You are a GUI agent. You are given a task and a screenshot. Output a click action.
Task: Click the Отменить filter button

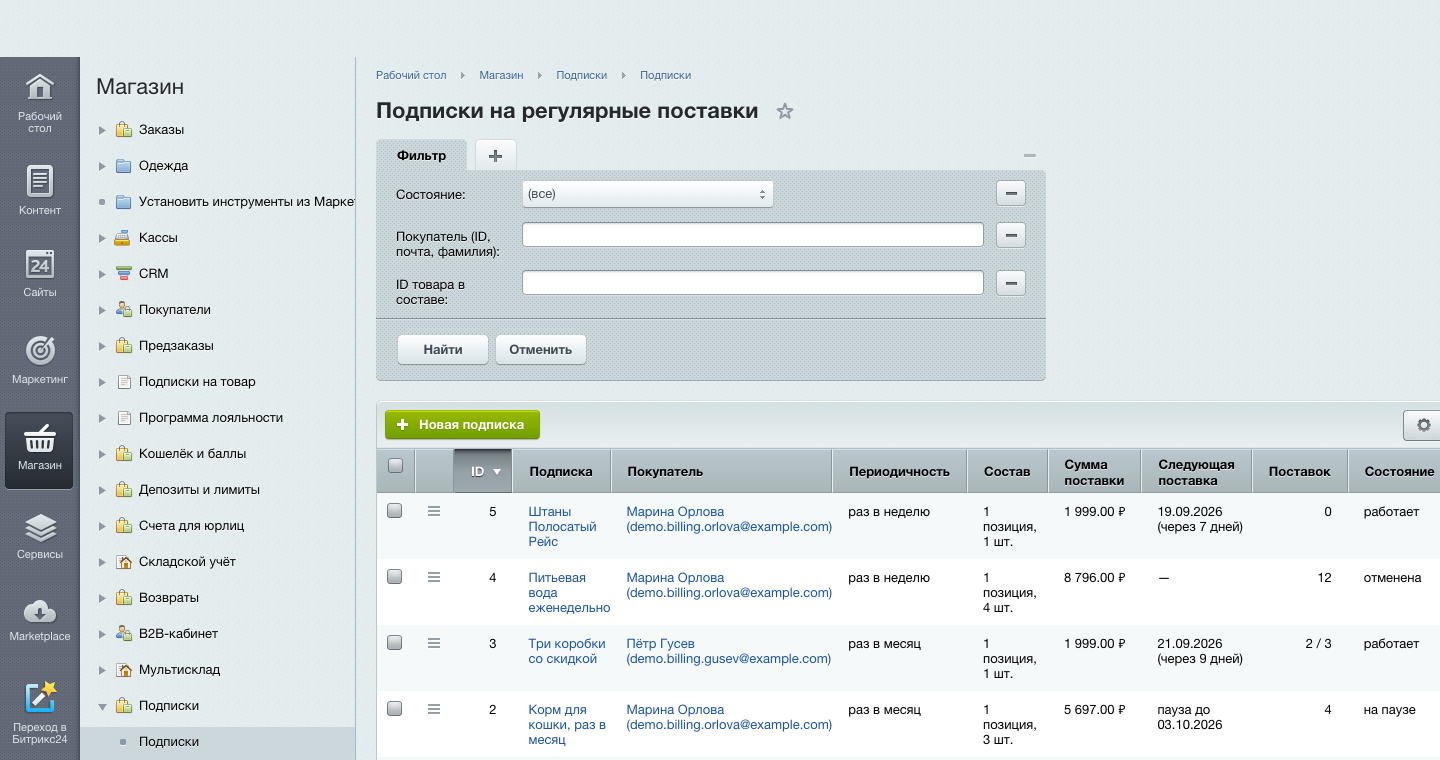[x=541, y=350]
